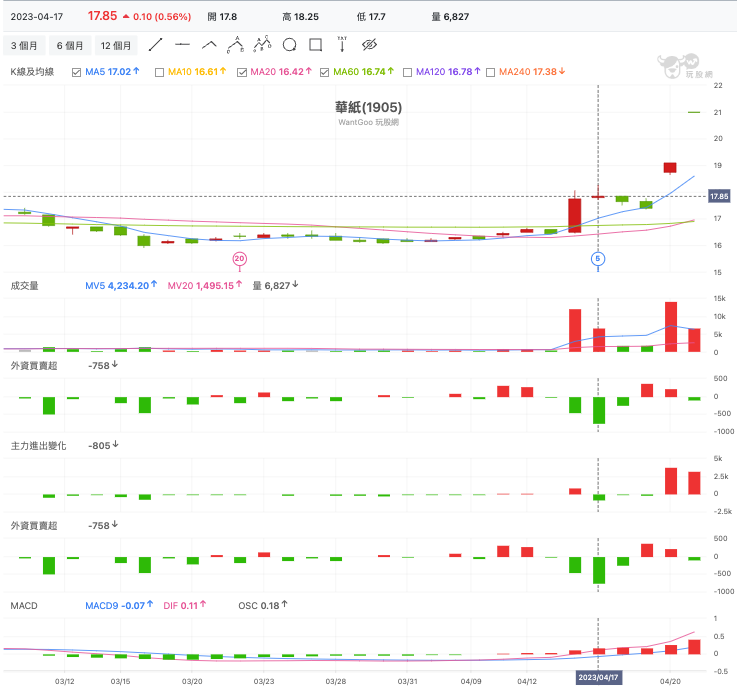
Task: Choose the angle line drawing tool
Action: pos(209,45)
